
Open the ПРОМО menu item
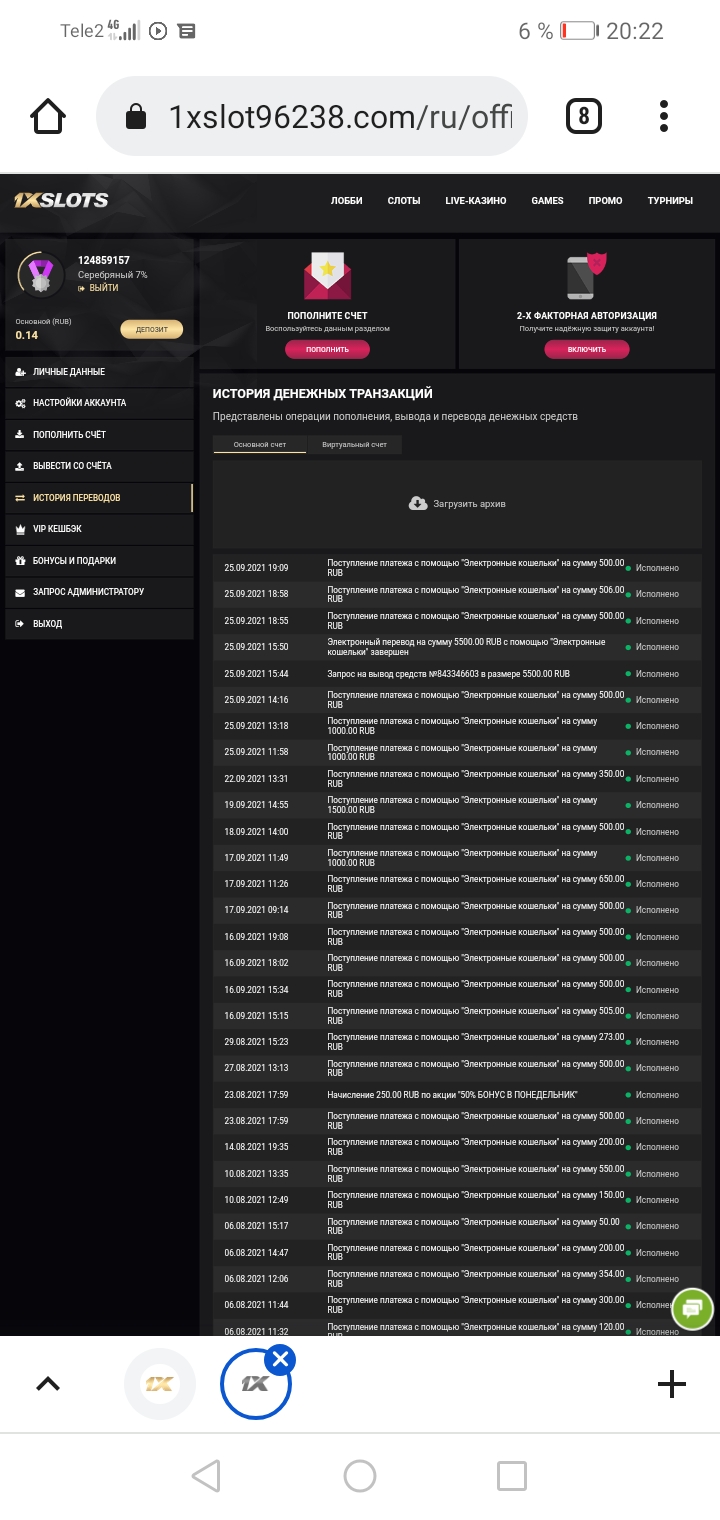[x=605, y=200]
